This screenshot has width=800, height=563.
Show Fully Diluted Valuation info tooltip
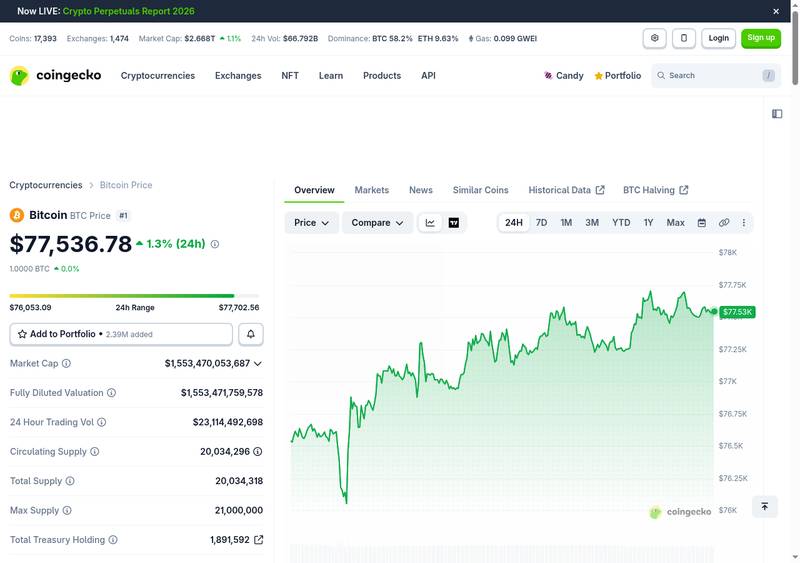111,393
